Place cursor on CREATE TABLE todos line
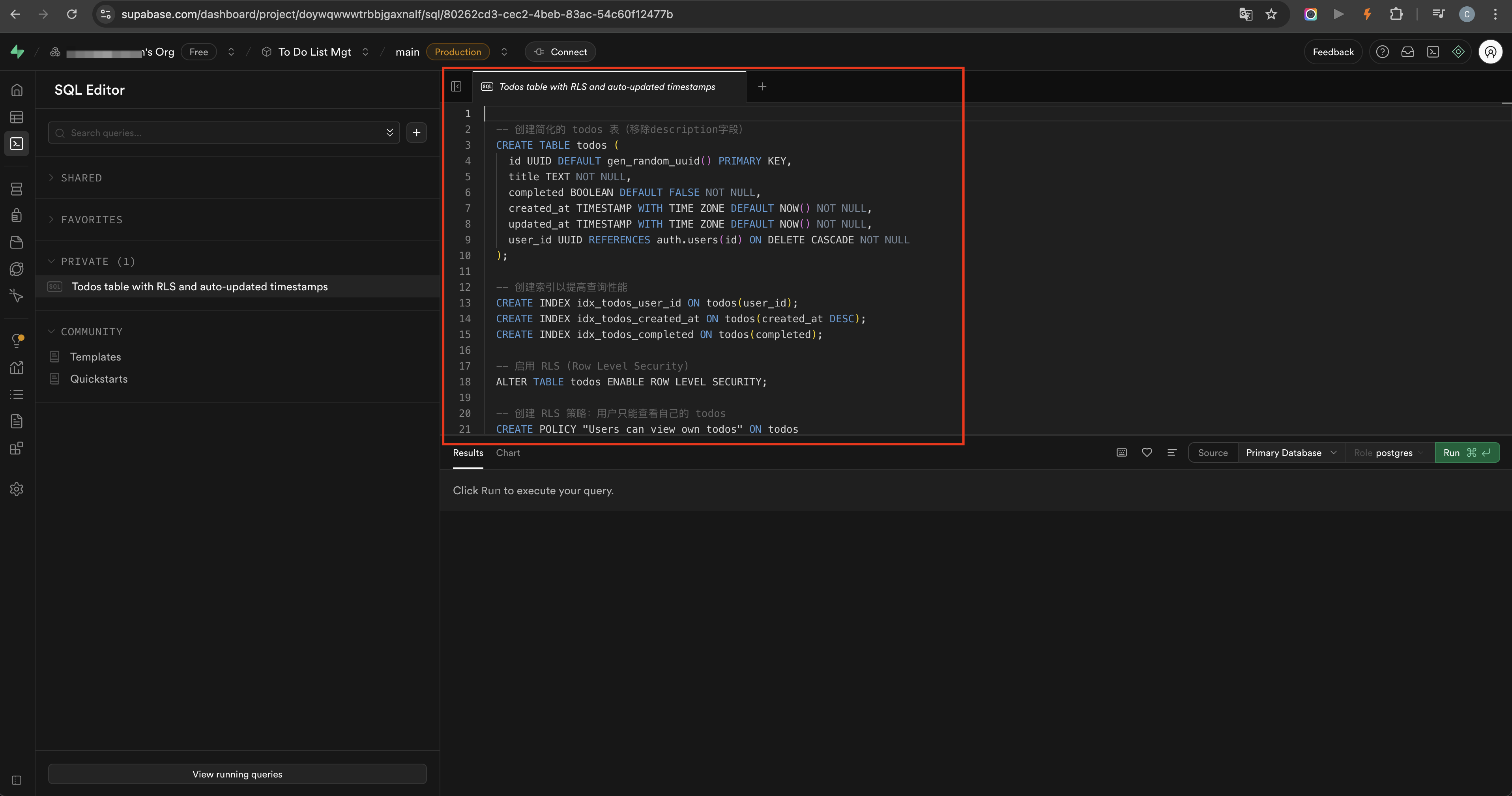 [557, 145]
